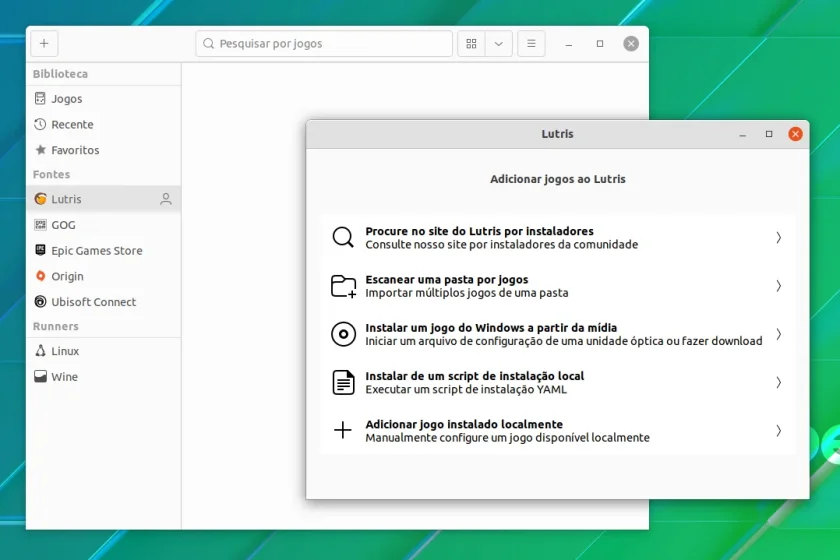This screenshot has width=840, height=560.
Task: Expand the chevron for Windows media install option
Action: (x=778, y=334)
